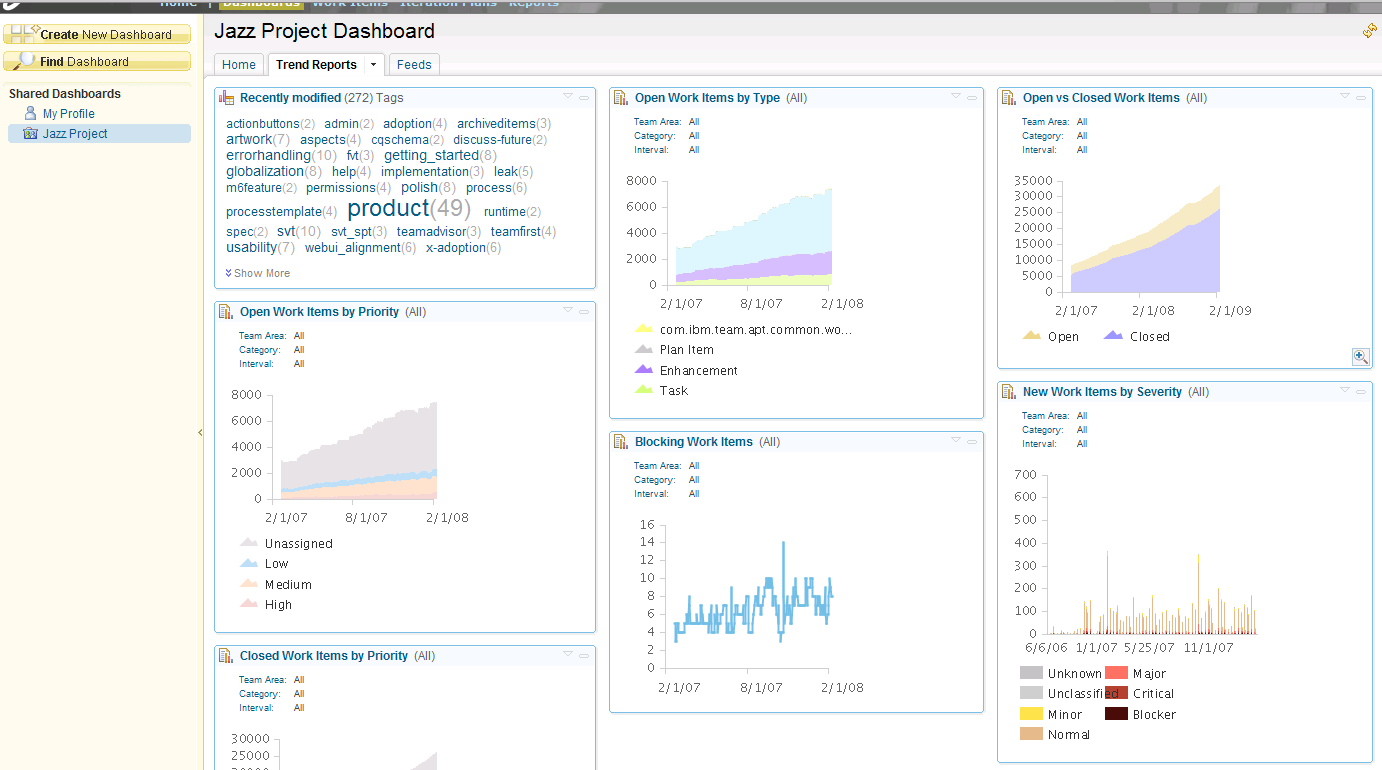This screenshot has width=1382, height=770.
Task: Click the Open vs Closed Work Items report icon
Action: pyautogui.click(x=1009, y=98)
